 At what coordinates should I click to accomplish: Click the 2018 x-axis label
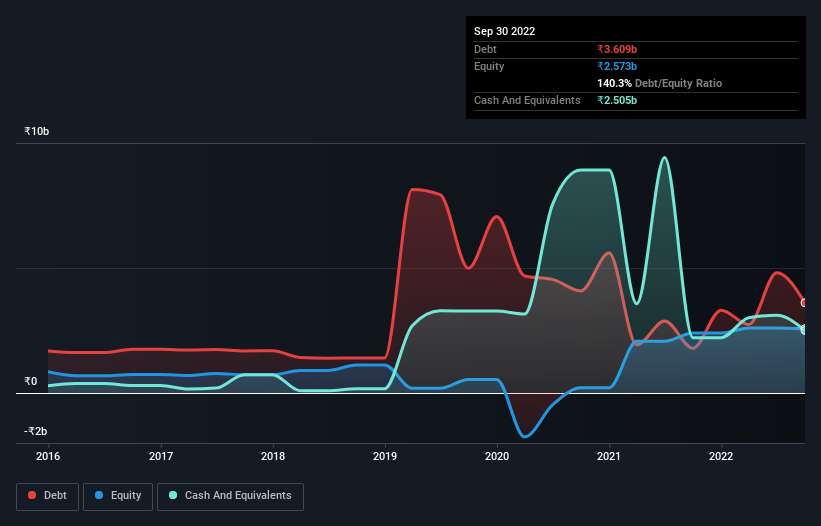273,456
